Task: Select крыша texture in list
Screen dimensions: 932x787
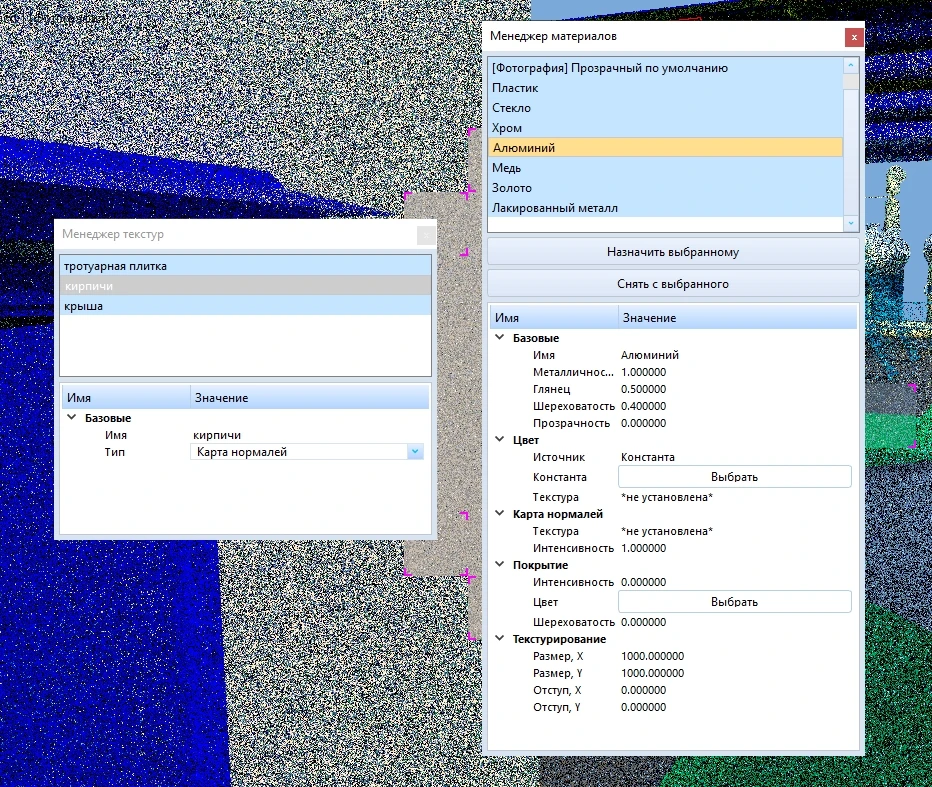Action: [x=84, y=306]
